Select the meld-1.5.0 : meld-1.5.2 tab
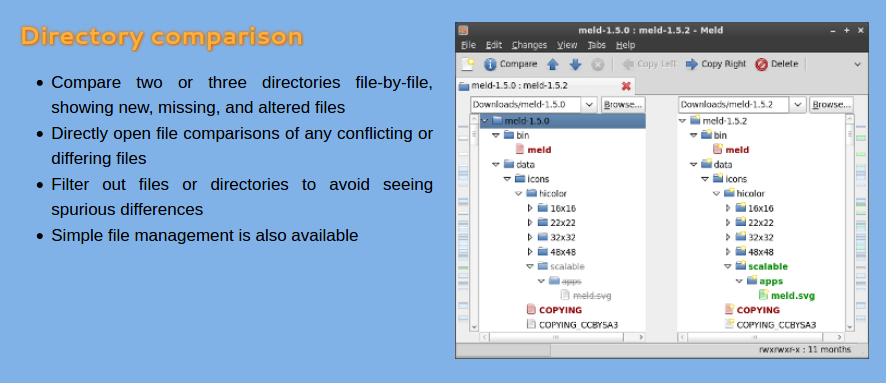The width and height of the screenshot is (886, 383). (545, 86)
